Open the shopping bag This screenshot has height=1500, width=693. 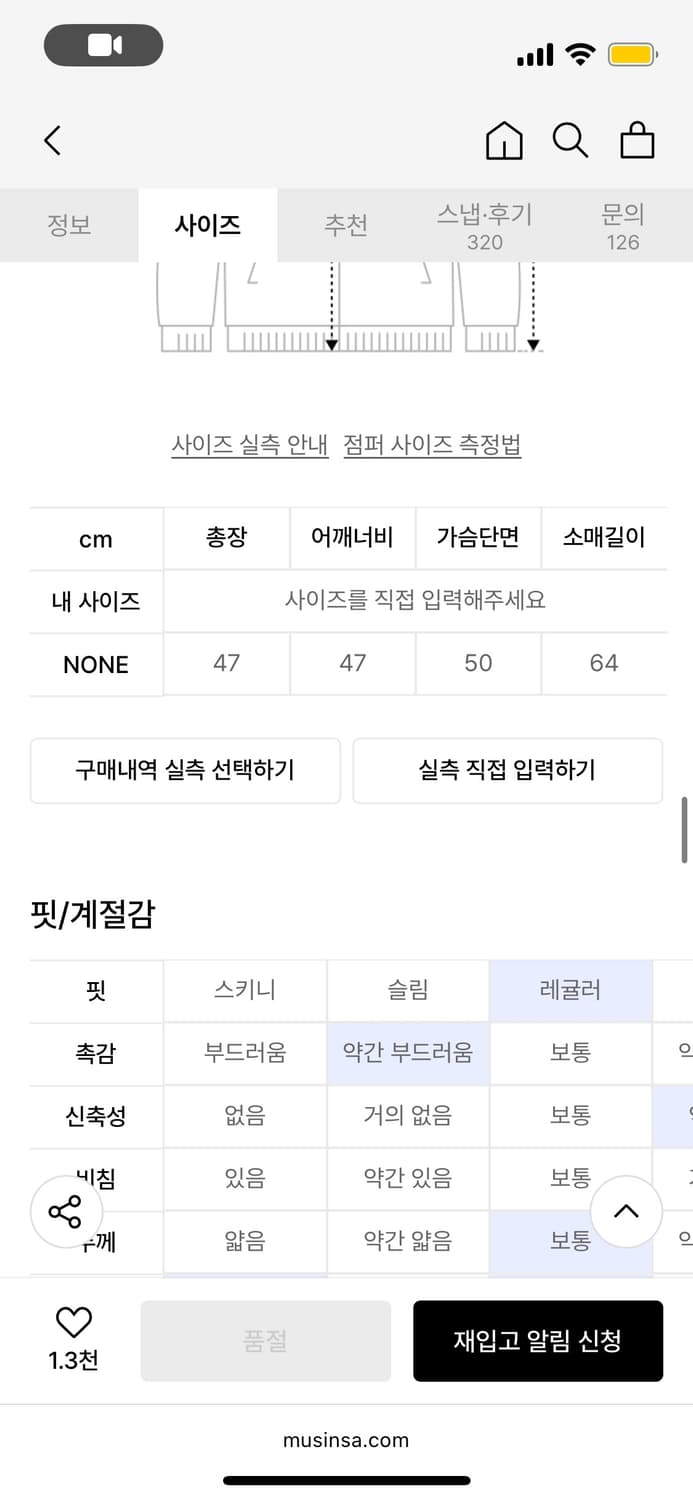click(x=637, y=141)
